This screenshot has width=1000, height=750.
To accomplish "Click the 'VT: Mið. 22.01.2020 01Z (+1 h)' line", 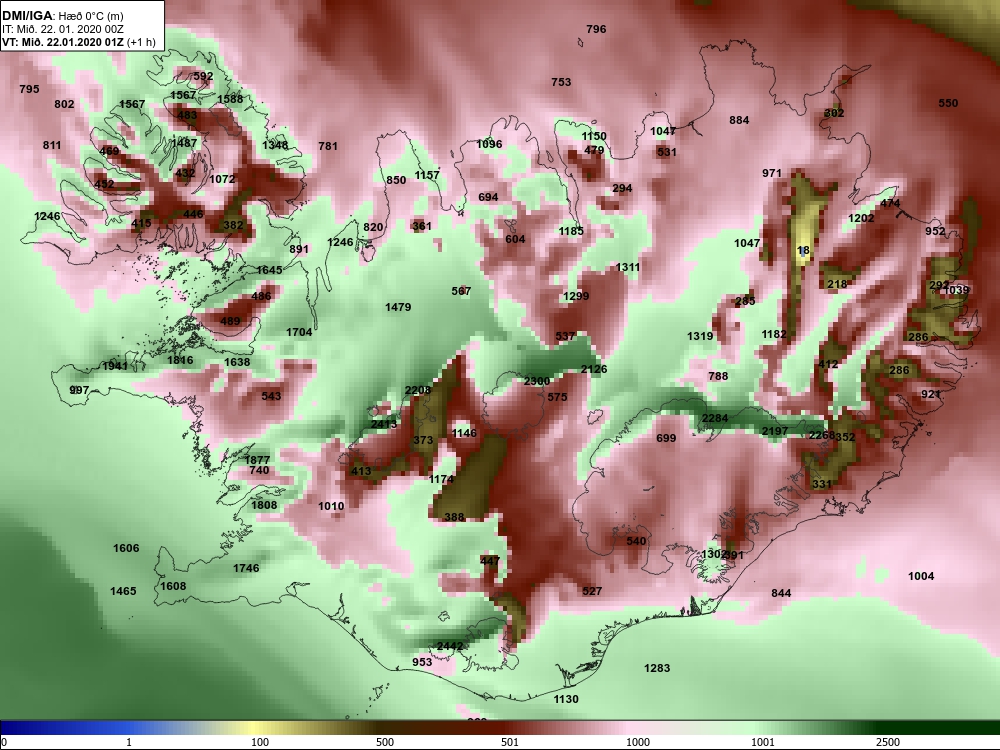I will point(78,42).
